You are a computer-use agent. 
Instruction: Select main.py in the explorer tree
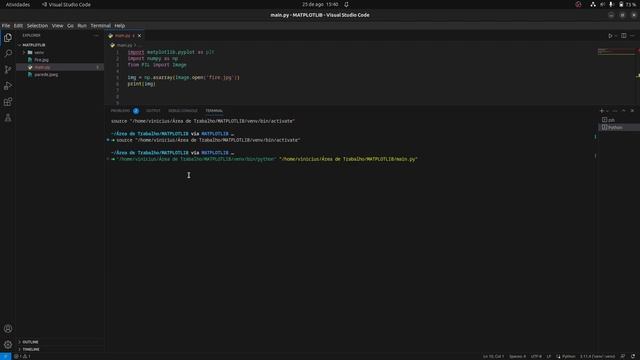(x=60, y=67)
